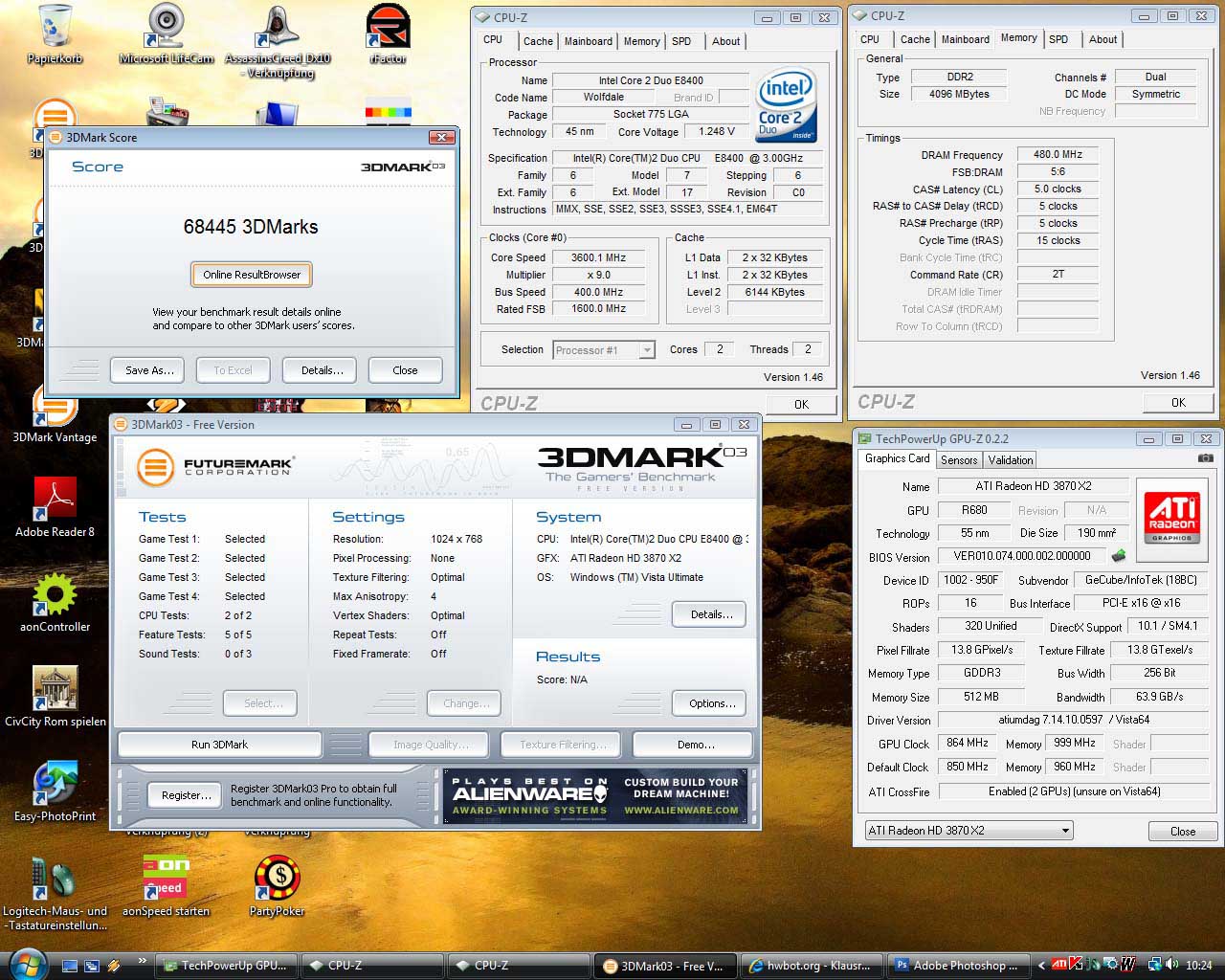Click the GPU-Z BIOS save chip icon
Screen dimensions: 1225x980
1118,555
